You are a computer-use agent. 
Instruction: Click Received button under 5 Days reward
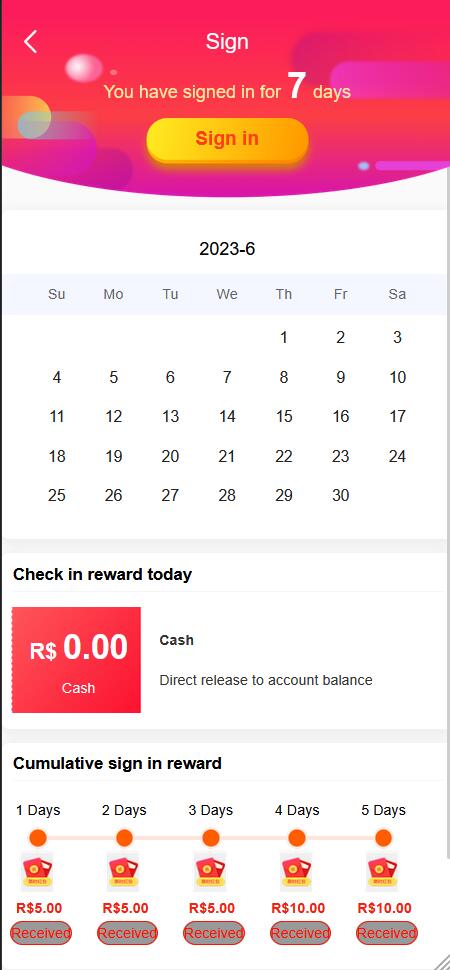click(386, 933)
